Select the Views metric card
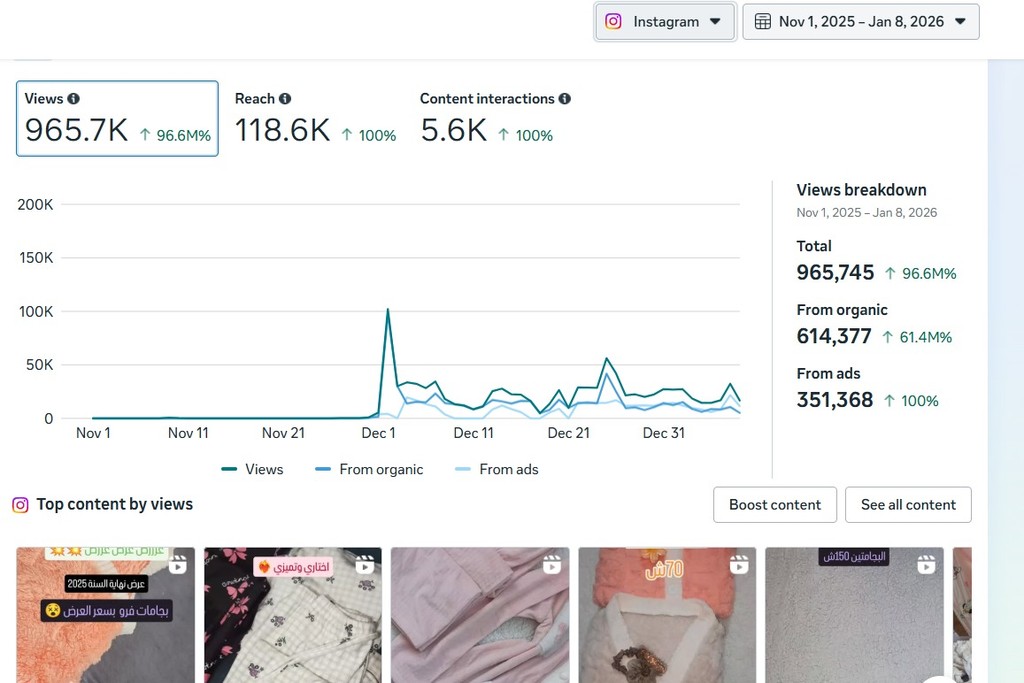Screen dimensions: 1024x683 (117, 118)
